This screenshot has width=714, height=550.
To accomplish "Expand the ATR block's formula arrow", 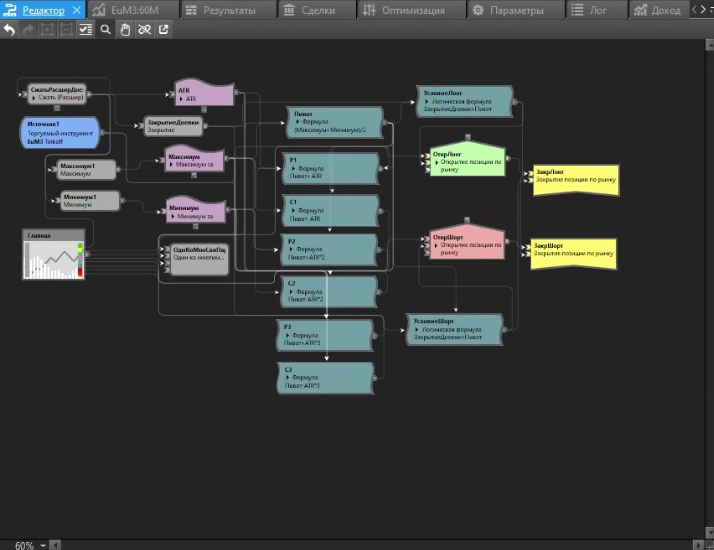I will click(181, 99).
